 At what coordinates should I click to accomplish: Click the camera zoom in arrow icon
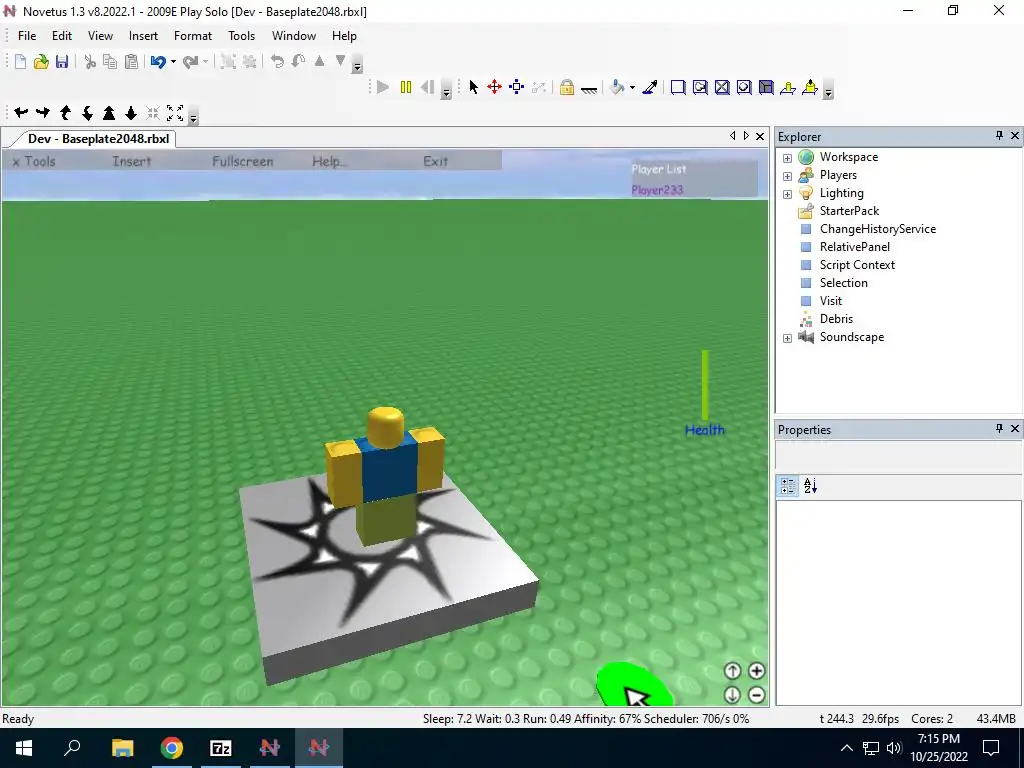click(x=109, y=112)
